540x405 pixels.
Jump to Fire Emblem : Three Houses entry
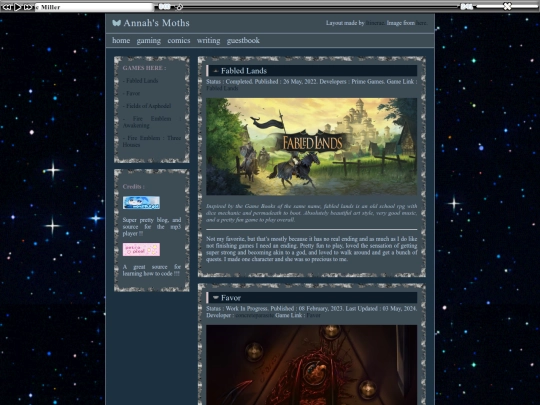click(x=152, y=141)
